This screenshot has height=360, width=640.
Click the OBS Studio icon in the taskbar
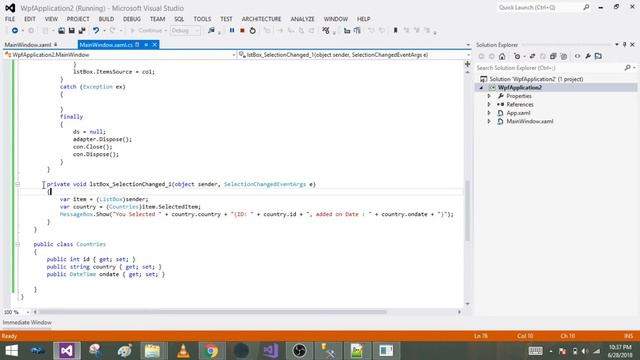pos(299,351)
